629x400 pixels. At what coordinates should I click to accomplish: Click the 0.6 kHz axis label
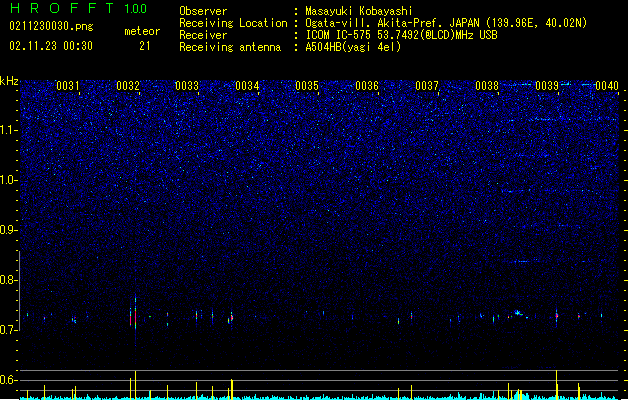pos(9,380)
